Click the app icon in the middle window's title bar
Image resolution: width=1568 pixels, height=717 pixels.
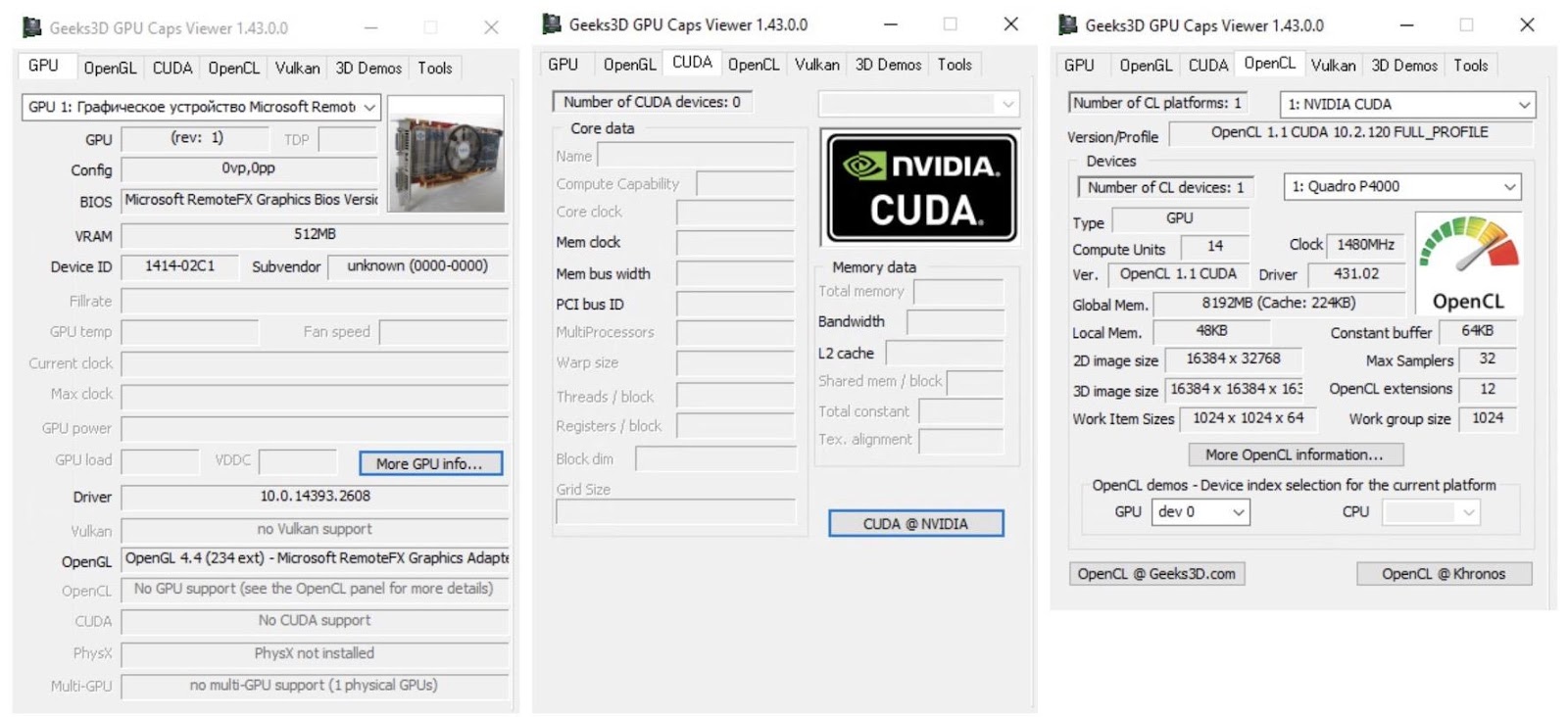tap(552, 24)
